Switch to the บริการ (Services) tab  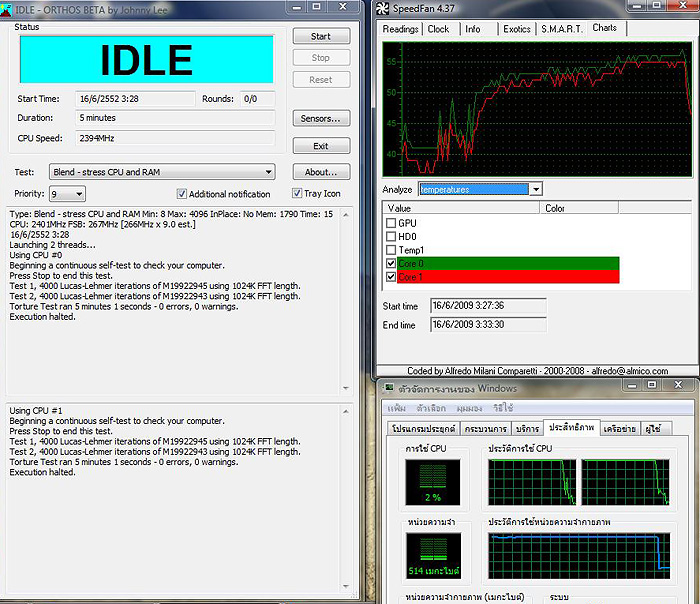click(527, 429)
